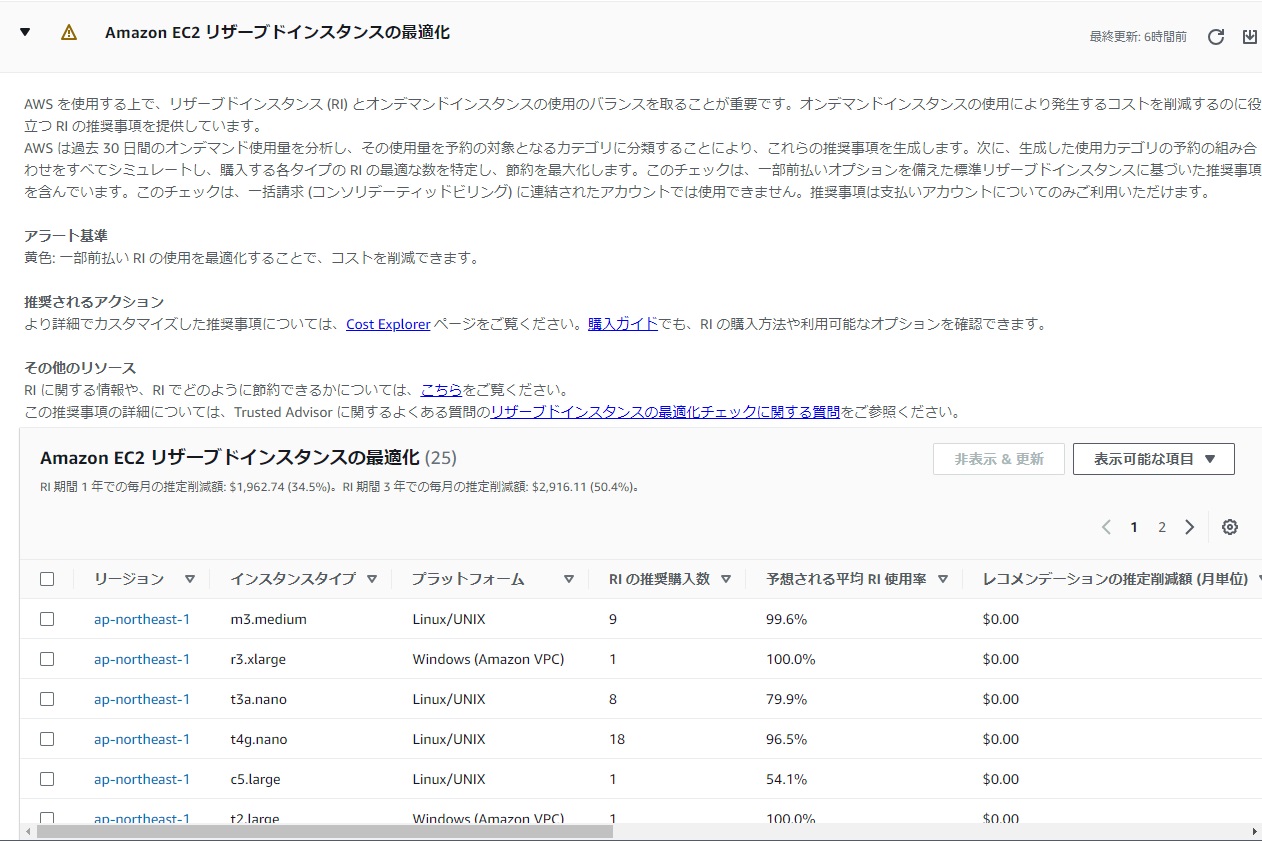Click the 非表示 & 更新 button
Image resolution: width=1262 pixels, height=841 pixels.
point(999,459)
